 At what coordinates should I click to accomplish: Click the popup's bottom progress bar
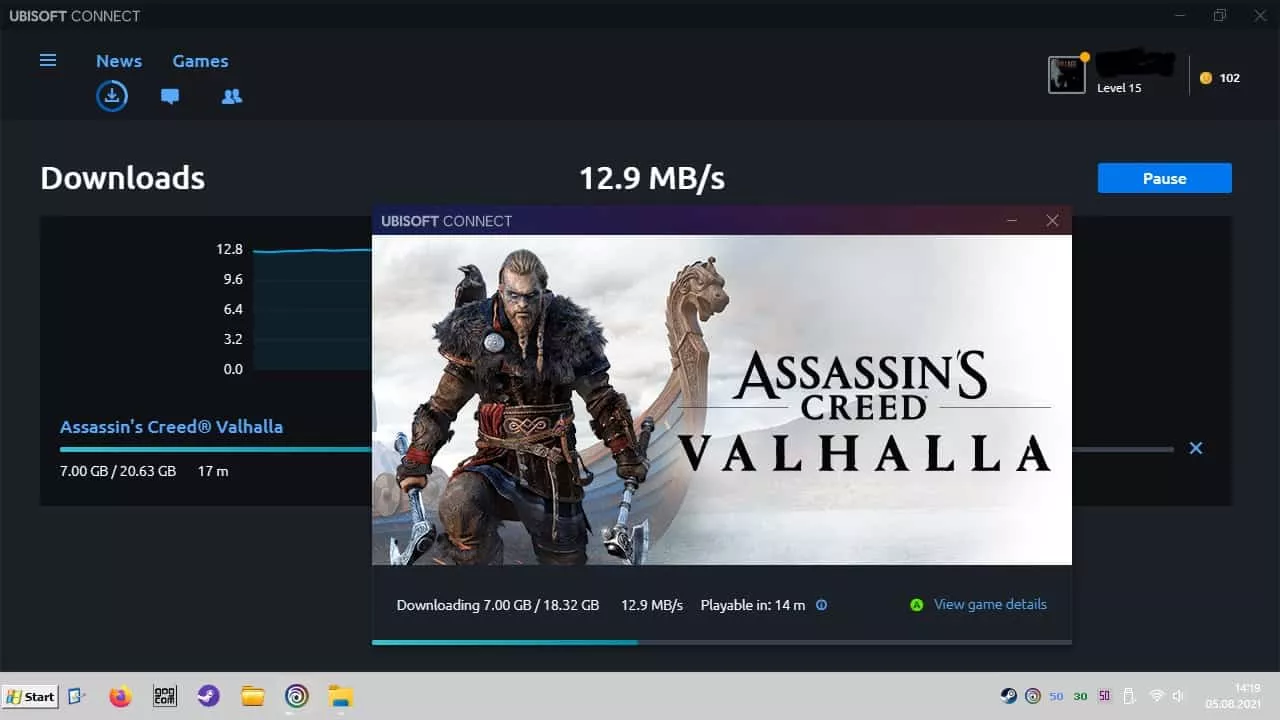pos(722,642)
